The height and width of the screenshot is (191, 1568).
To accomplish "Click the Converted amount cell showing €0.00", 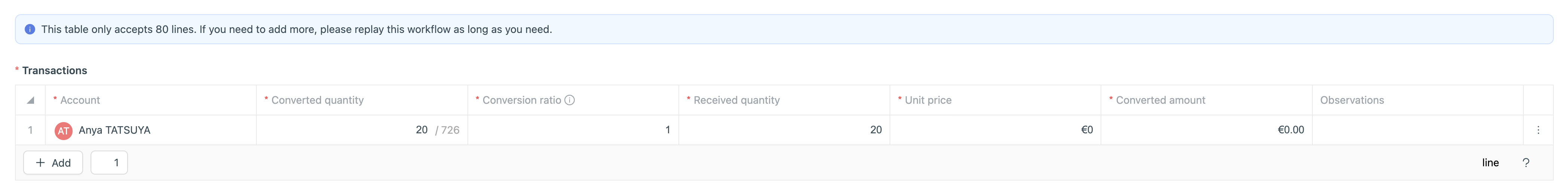I will (x=1206, y=130).
